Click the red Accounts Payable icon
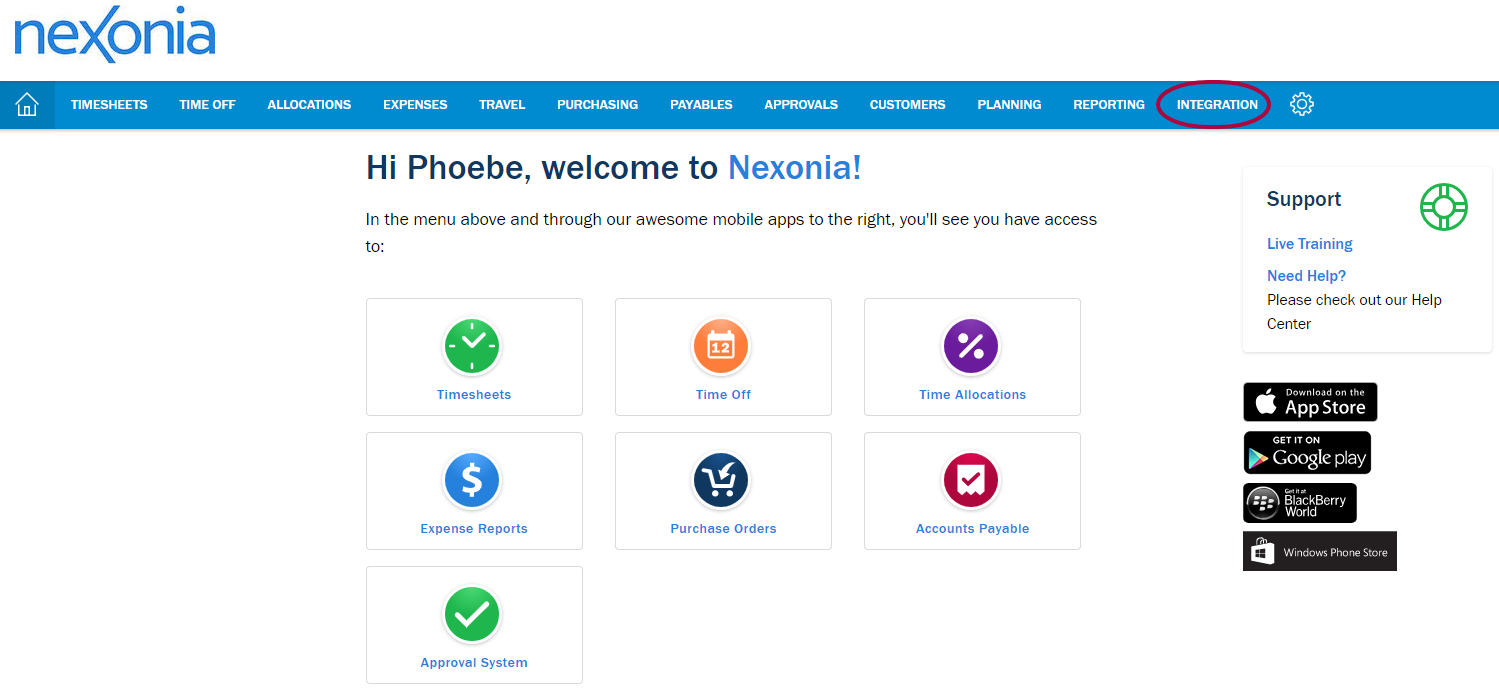The width and height of the screenshot is (1499, 696). [x=971, y=480]
